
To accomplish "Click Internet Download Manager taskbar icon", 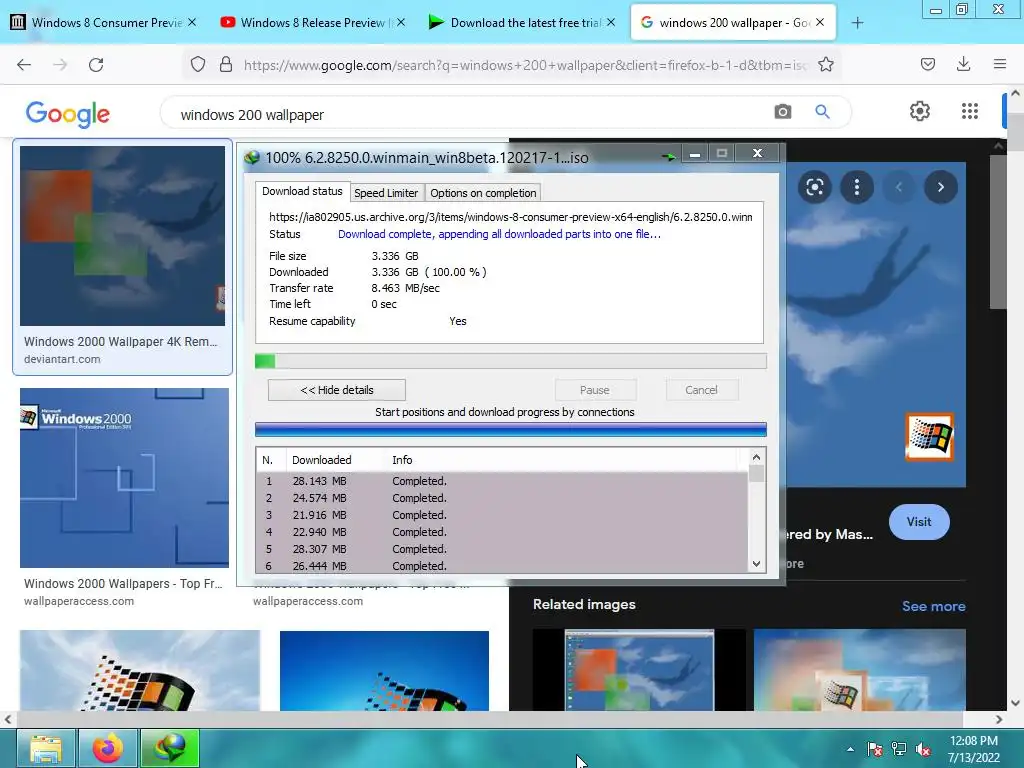I will (x=170, y=748).
